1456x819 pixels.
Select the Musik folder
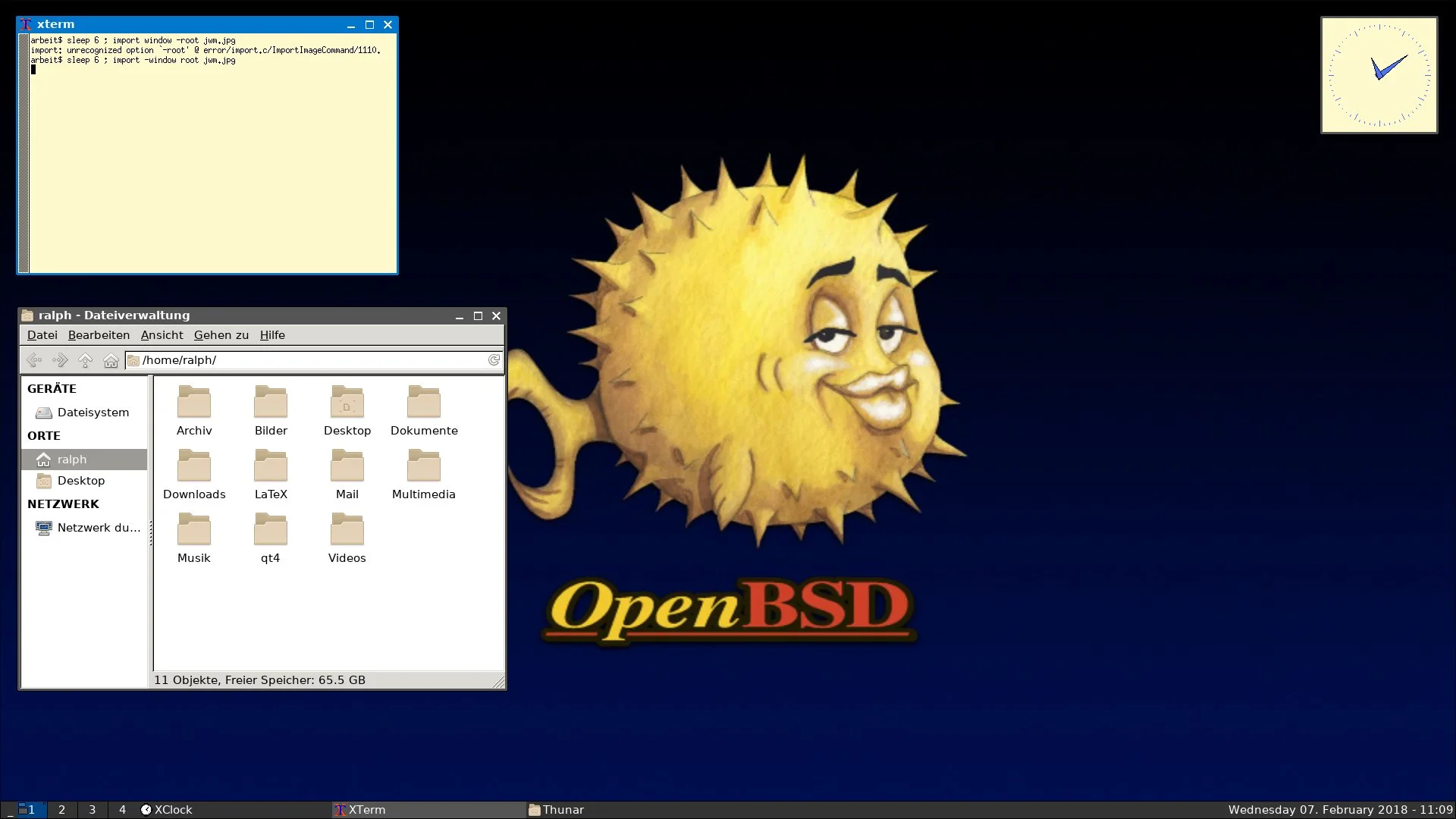point(194,538)
